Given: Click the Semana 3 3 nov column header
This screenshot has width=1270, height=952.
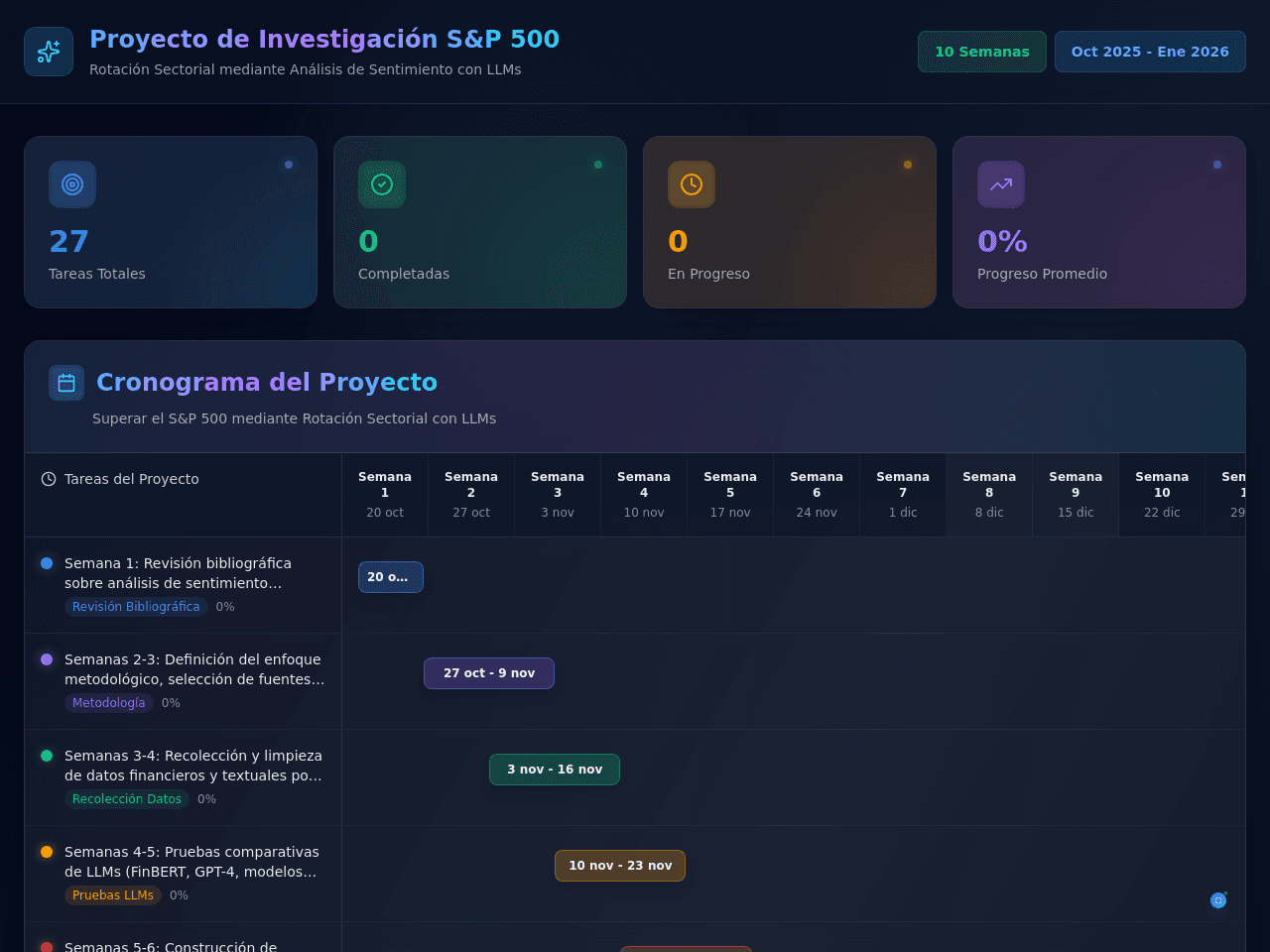Looking at the screenshot, I should click(x=558, y=495).
